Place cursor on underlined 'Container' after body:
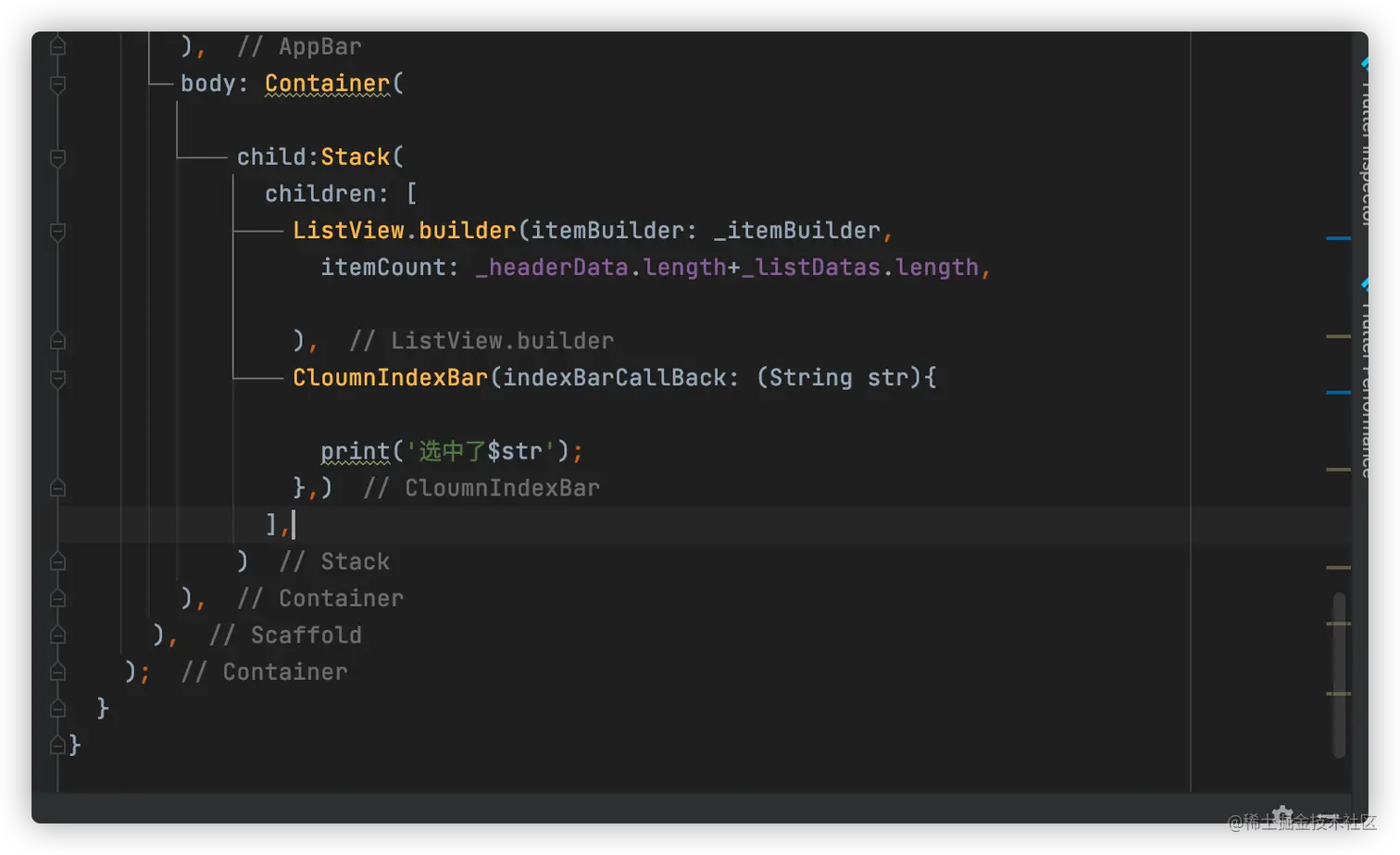This screenshot has height=855, width=1400. pyautogui.click(x=327, y=83)
